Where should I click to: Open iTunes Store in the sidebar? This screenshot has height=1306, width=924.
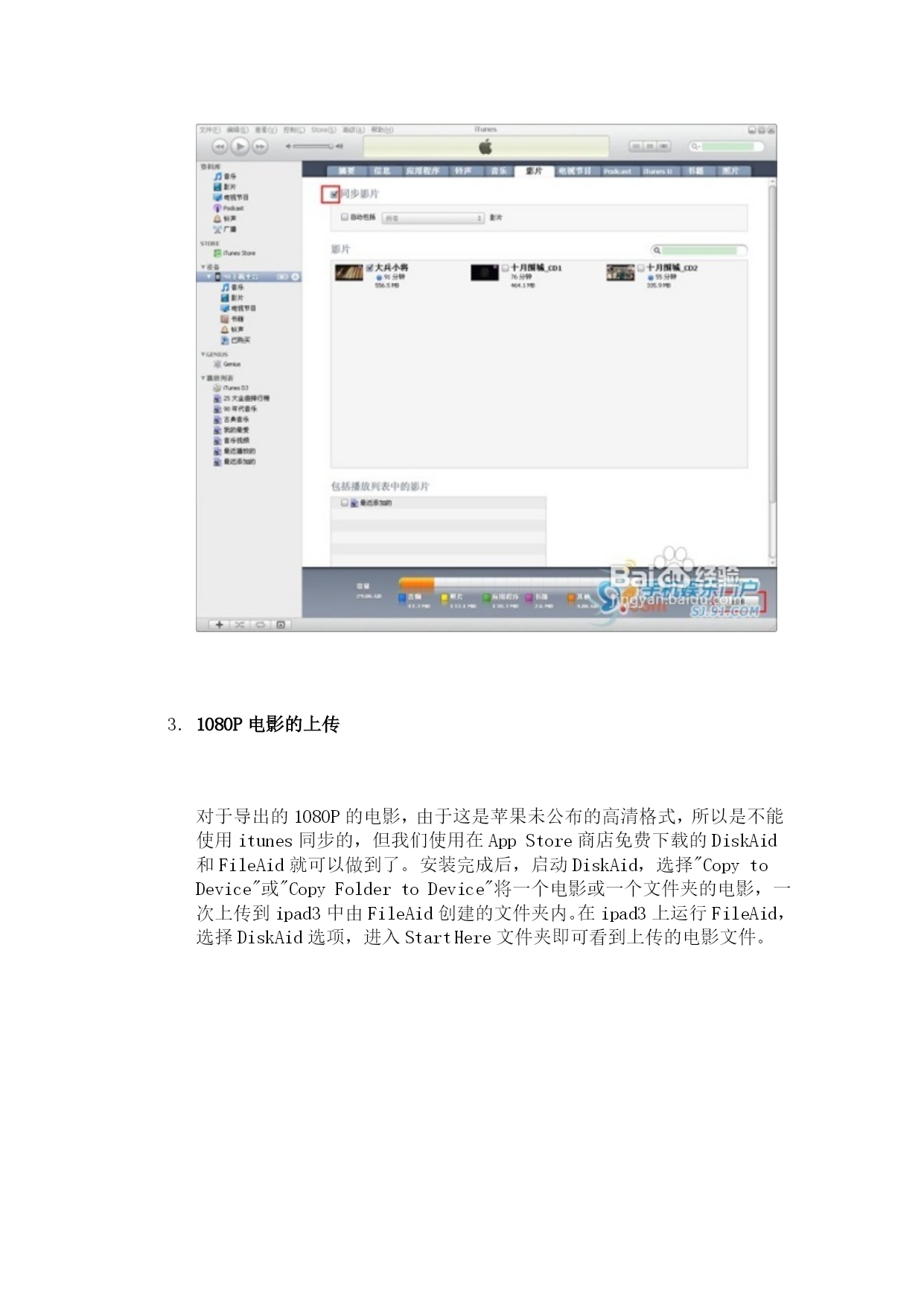pos(235,253)
